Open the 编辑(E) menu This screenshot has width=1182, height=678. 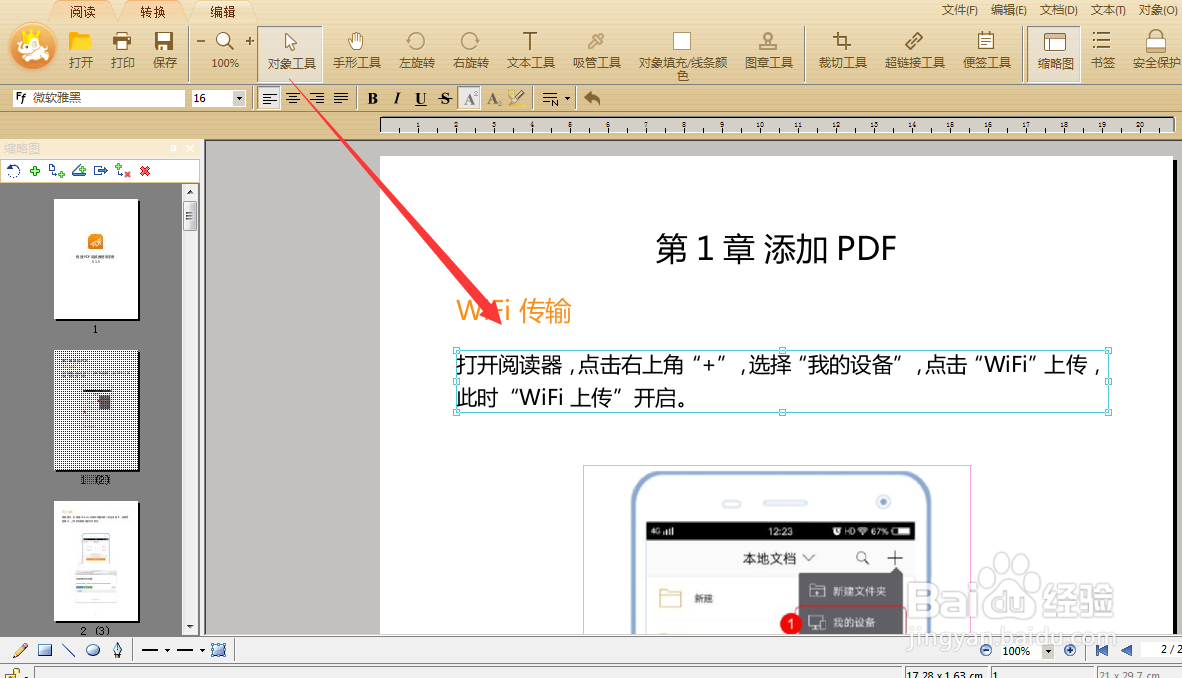pyautogui.click(x=1009, y=10)
